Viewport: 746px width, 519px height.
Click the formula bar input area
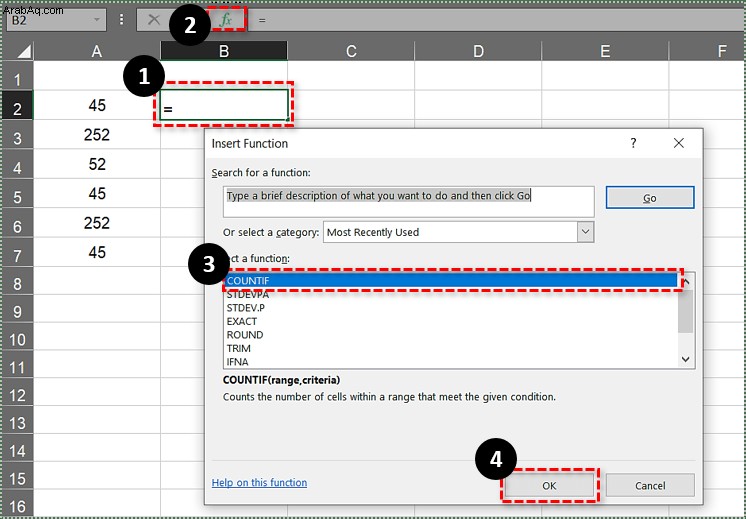[495, 20]
